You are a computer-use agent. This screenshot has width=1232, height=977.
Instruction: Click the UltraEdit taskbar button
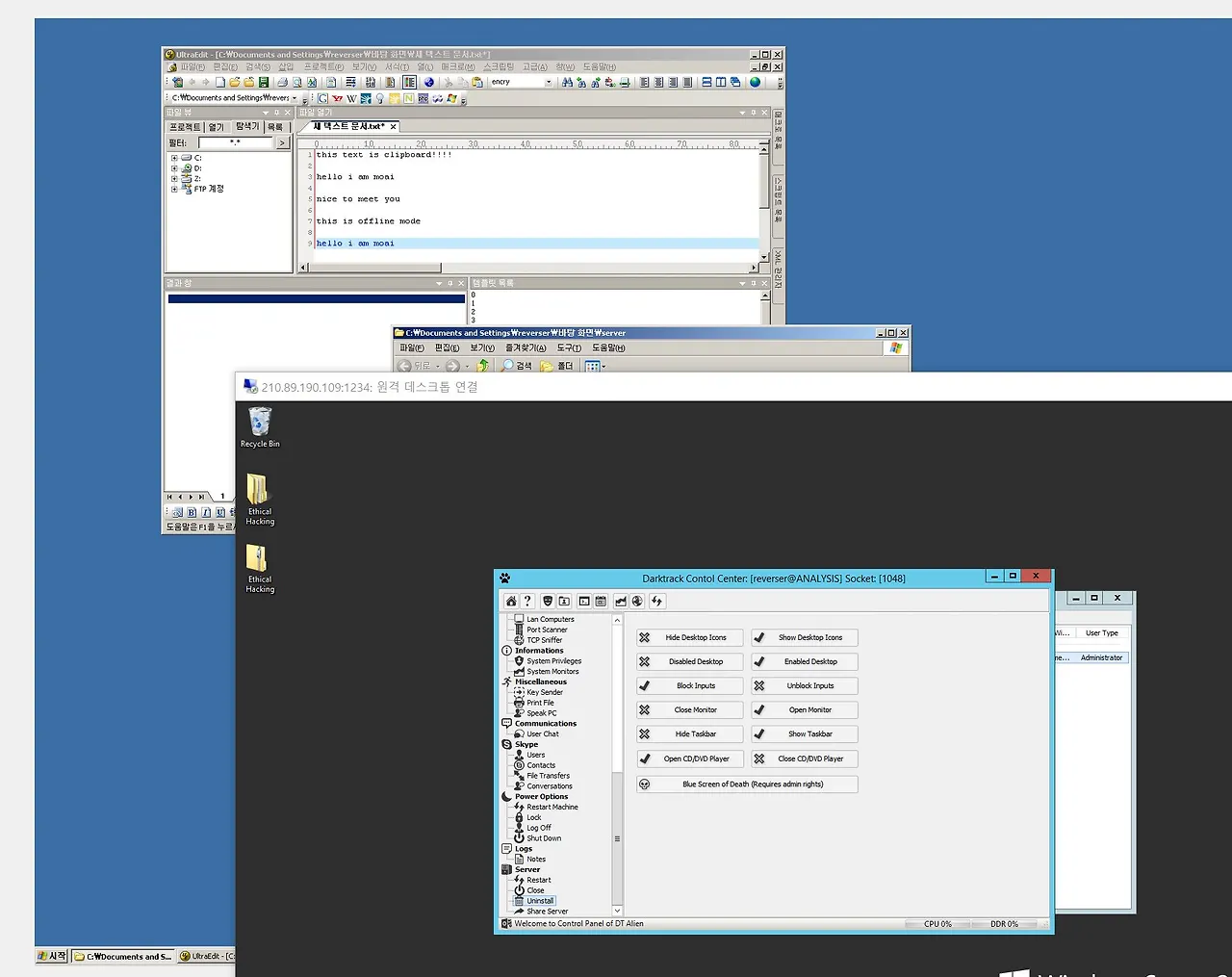tap(206, 957)
